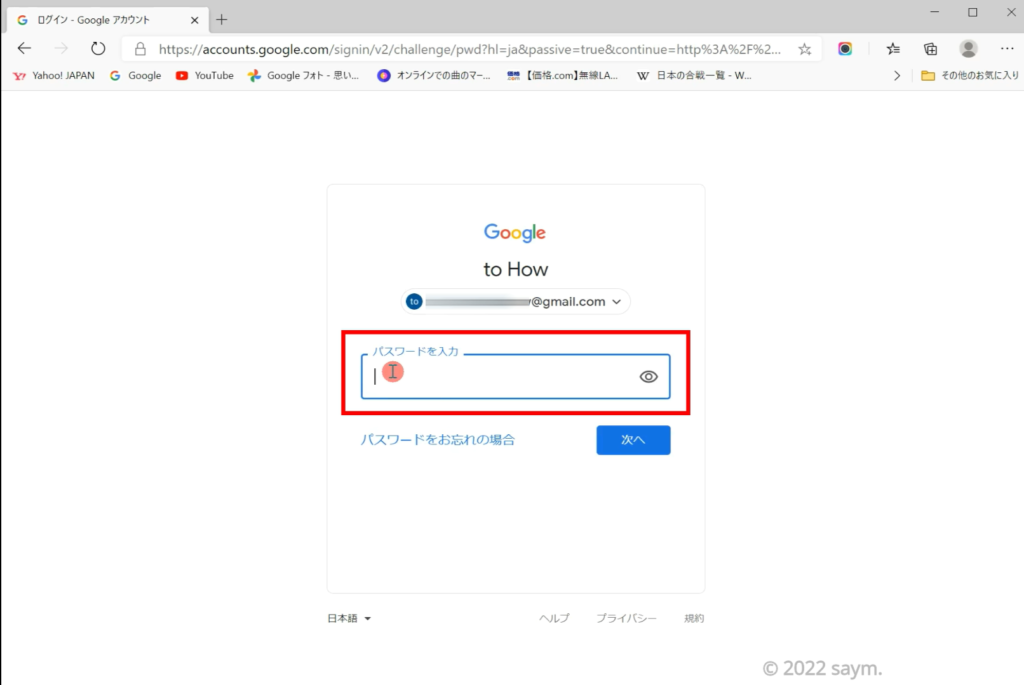Add page to favorites with star icon
The image size is (1024, 685).
[x=805, y=49]
